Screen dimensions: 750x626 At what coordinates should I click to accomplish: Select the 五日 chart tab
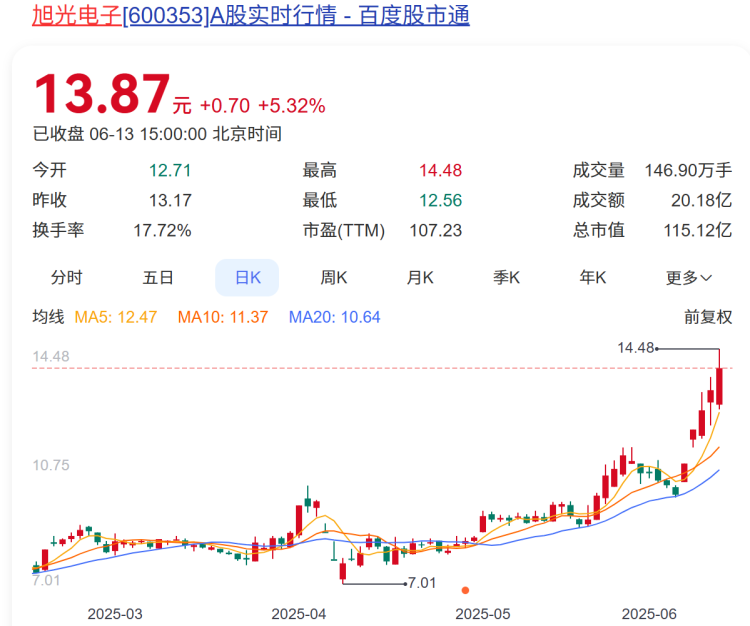click(x=158, y=277)
